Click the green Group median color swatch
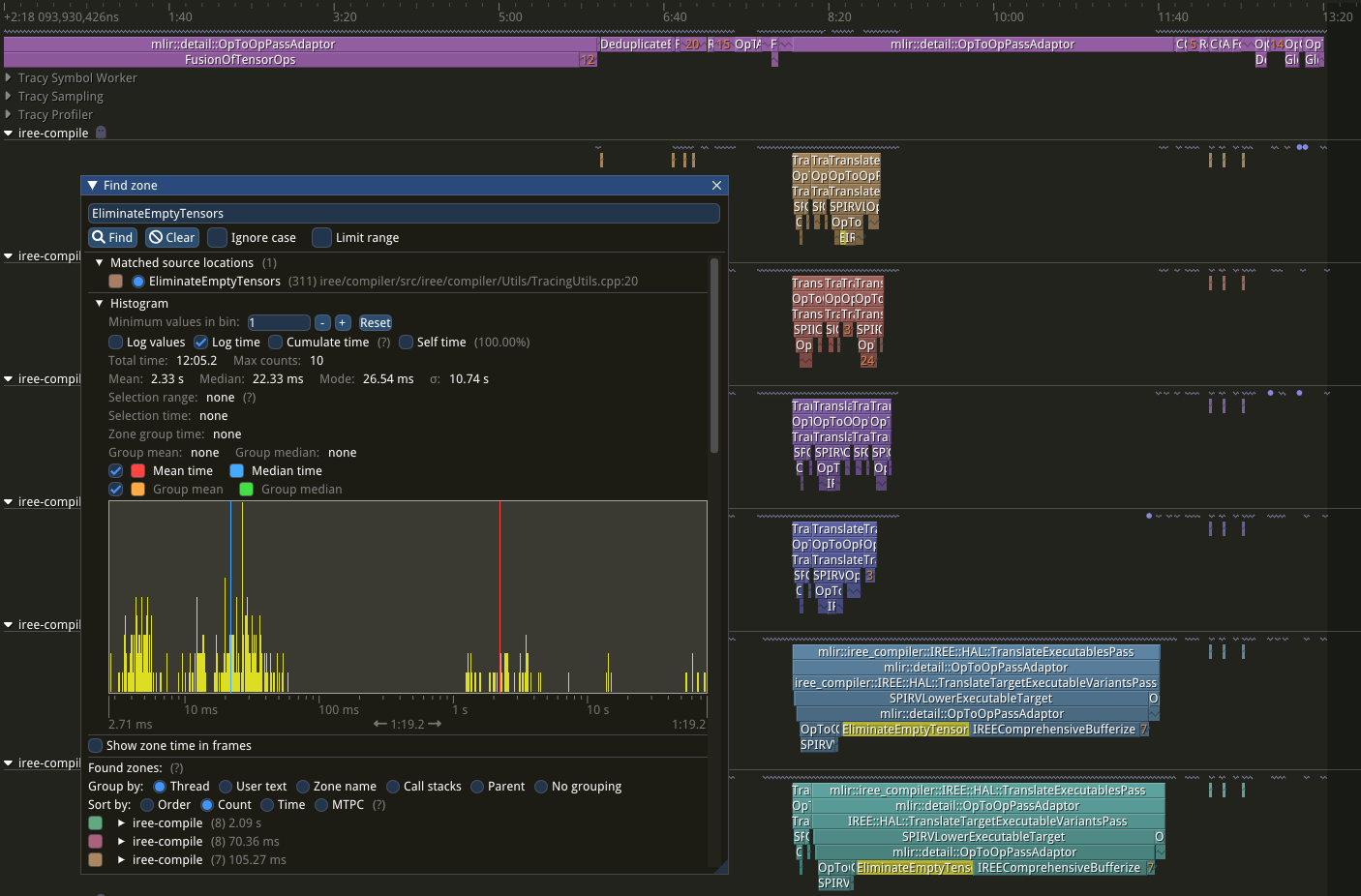 point(247,490)
